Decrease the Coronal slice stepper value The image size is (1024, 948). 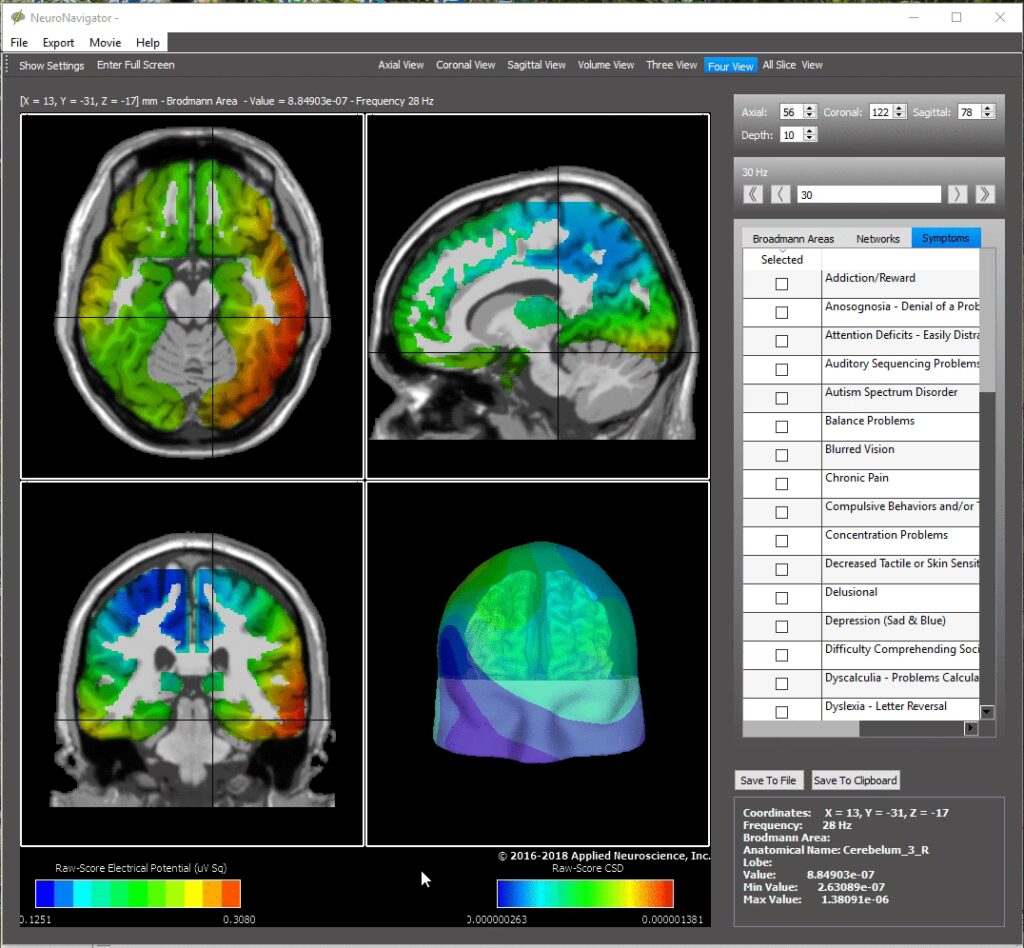click(x=900, y=116)
